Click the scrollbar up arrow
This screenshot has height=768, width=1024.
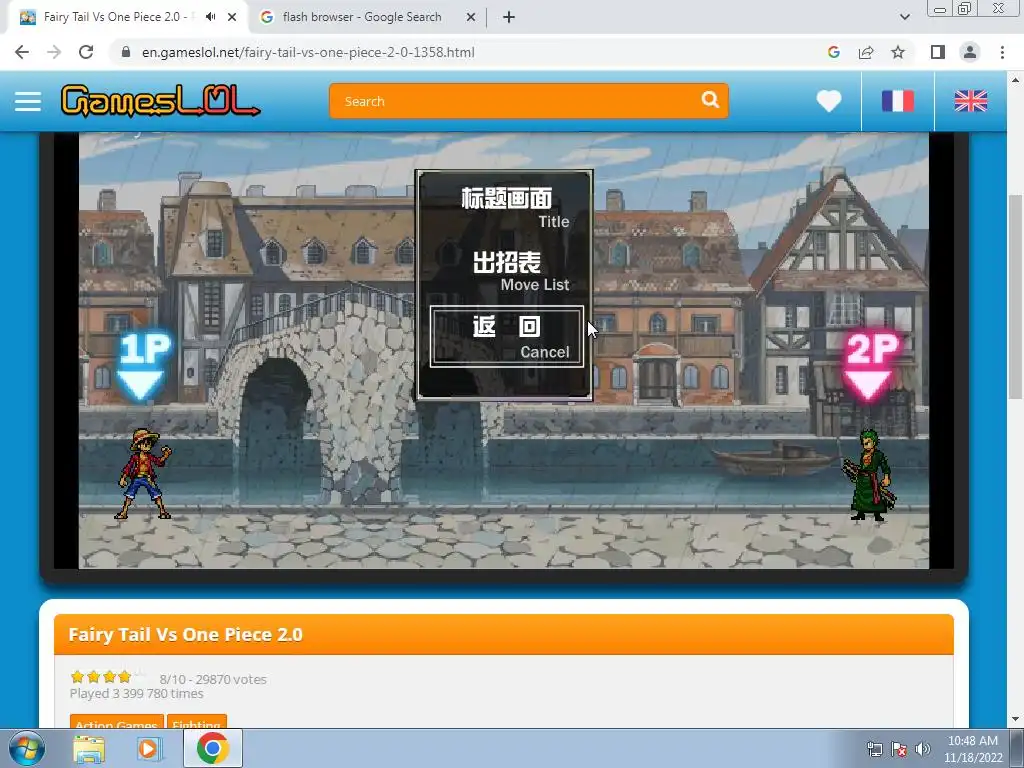pyautogui.click(x=1015, y=80)
